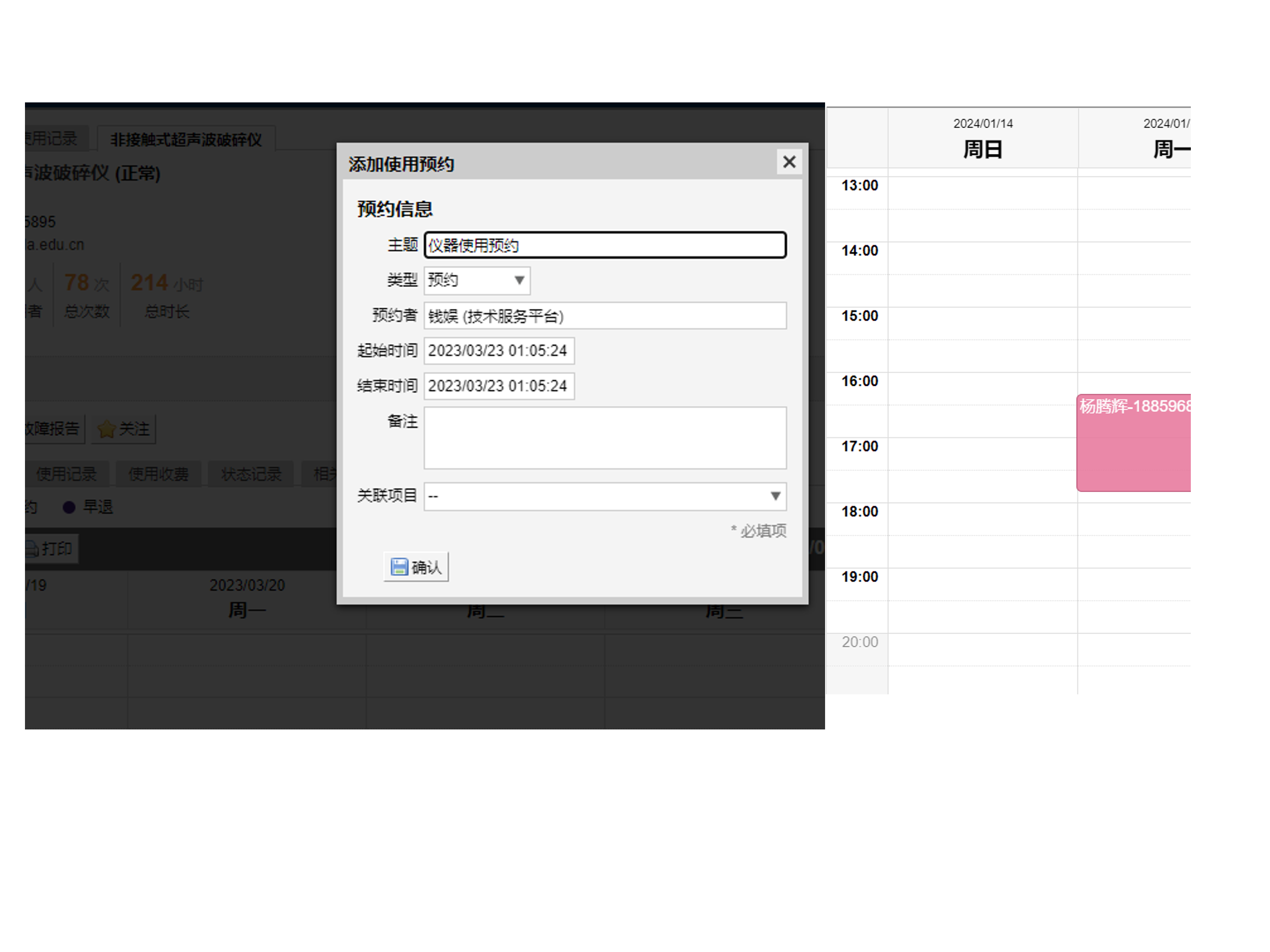Screen dimensions: 1270x952
Task: Click the 周日 2024/01/14 column header
Action: (x=983, y=138)
